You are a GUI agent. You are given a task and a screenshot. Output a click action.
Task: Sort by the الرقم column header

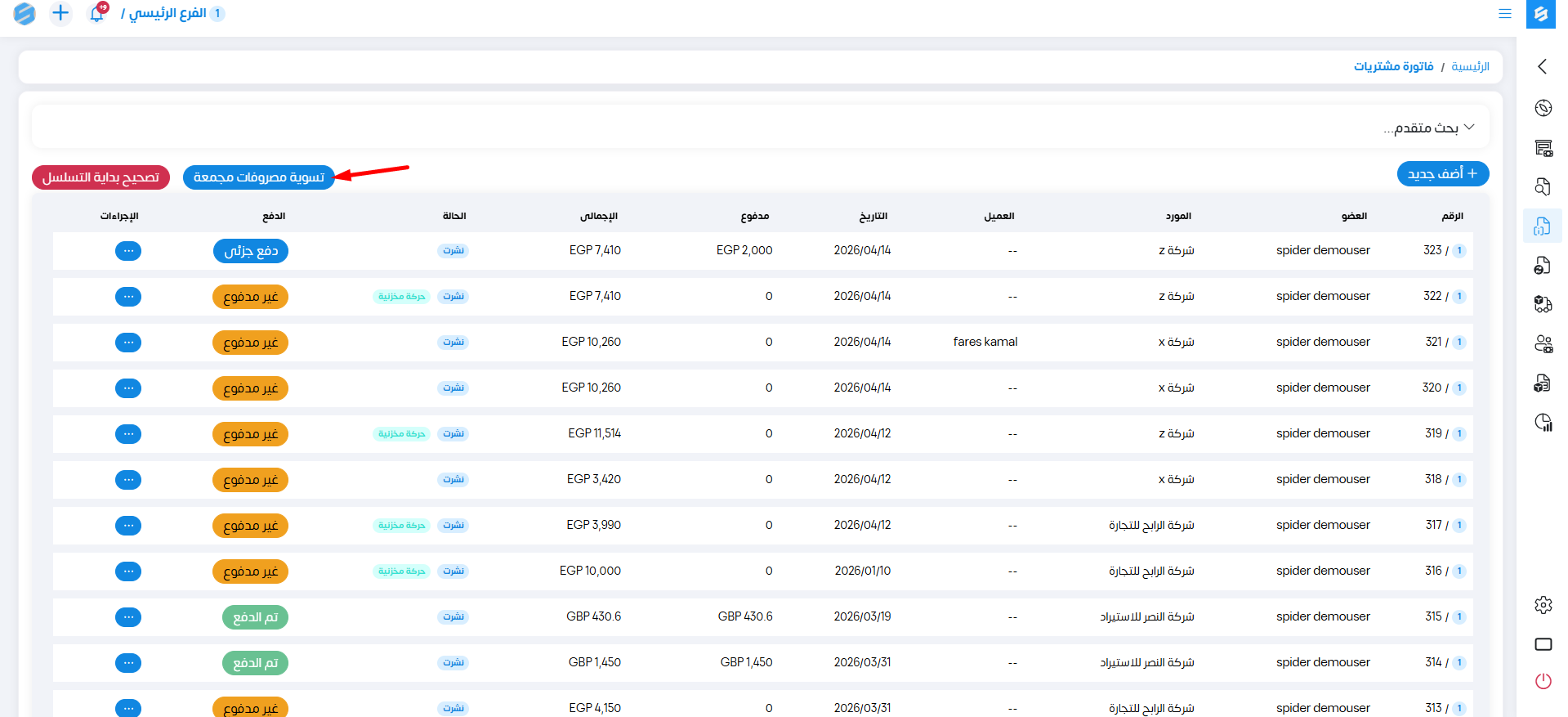pos(1452,216)
